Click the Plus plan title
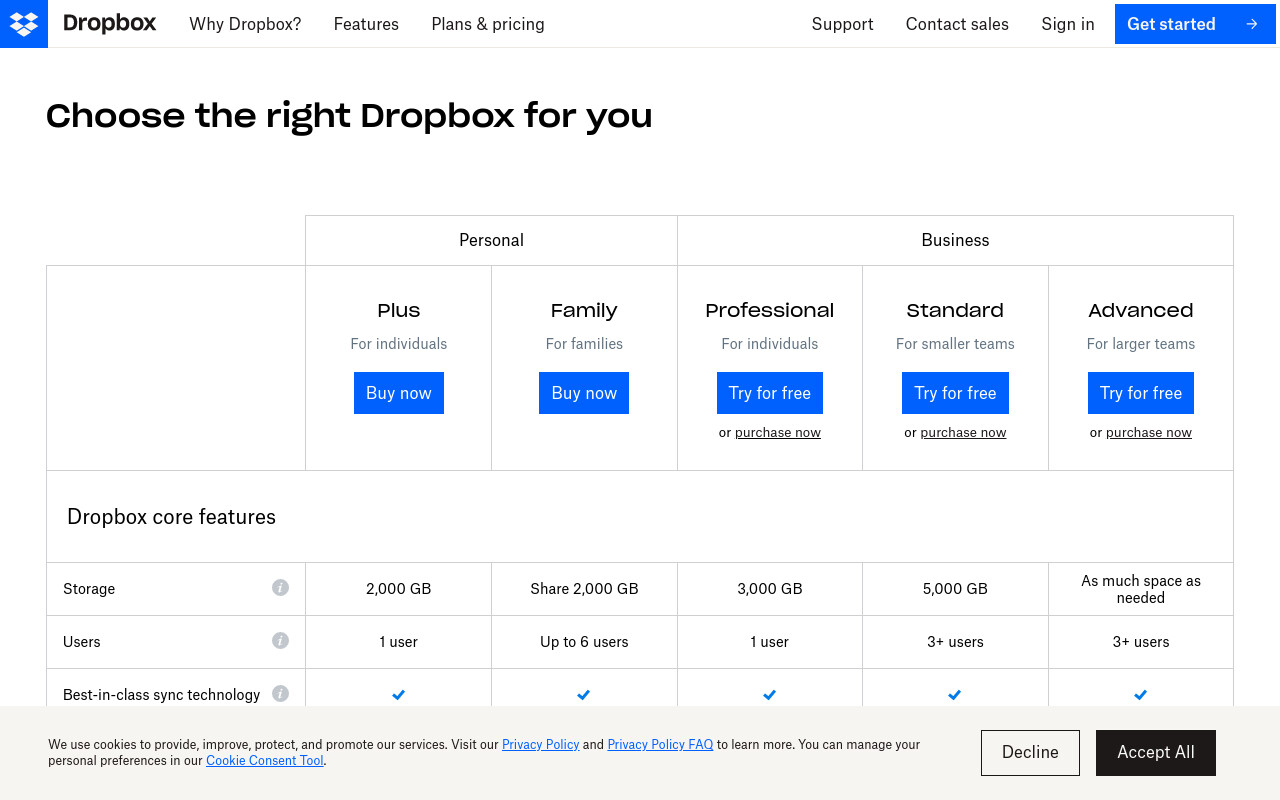The image size is (1280, 800). 399,310
